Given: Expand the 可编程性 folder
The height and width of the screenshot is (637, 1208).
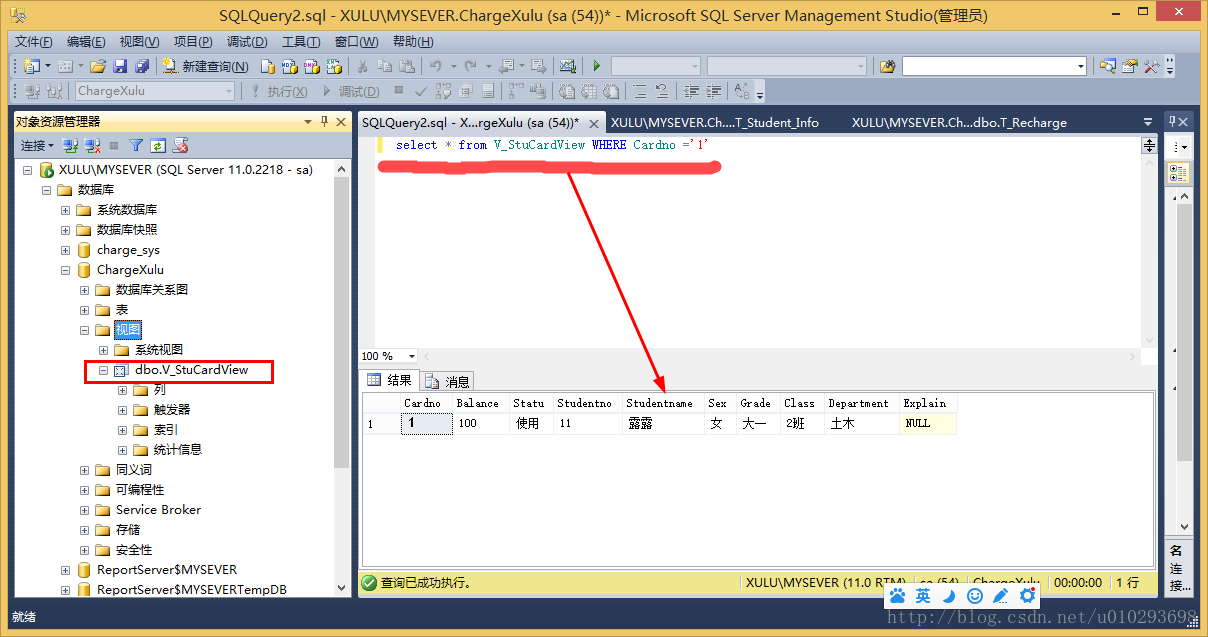Looking at the screenshot, I should (85, 490).
